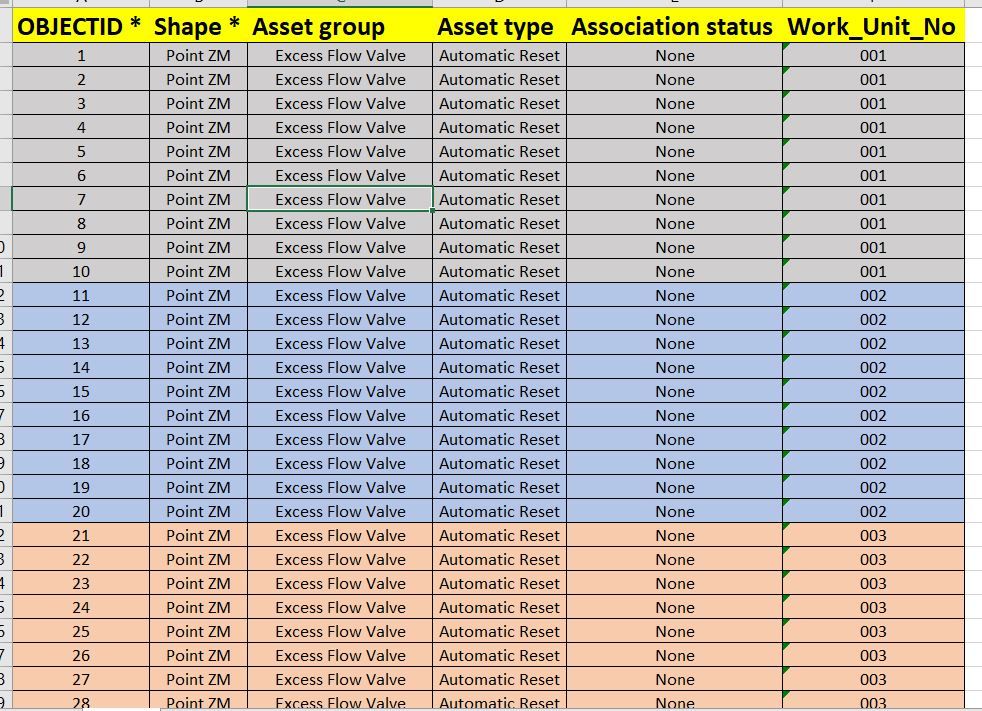Select Automatic Reset for OBJECTID 9
This screenshot has height=711, width=982.
tap(499, 247)
